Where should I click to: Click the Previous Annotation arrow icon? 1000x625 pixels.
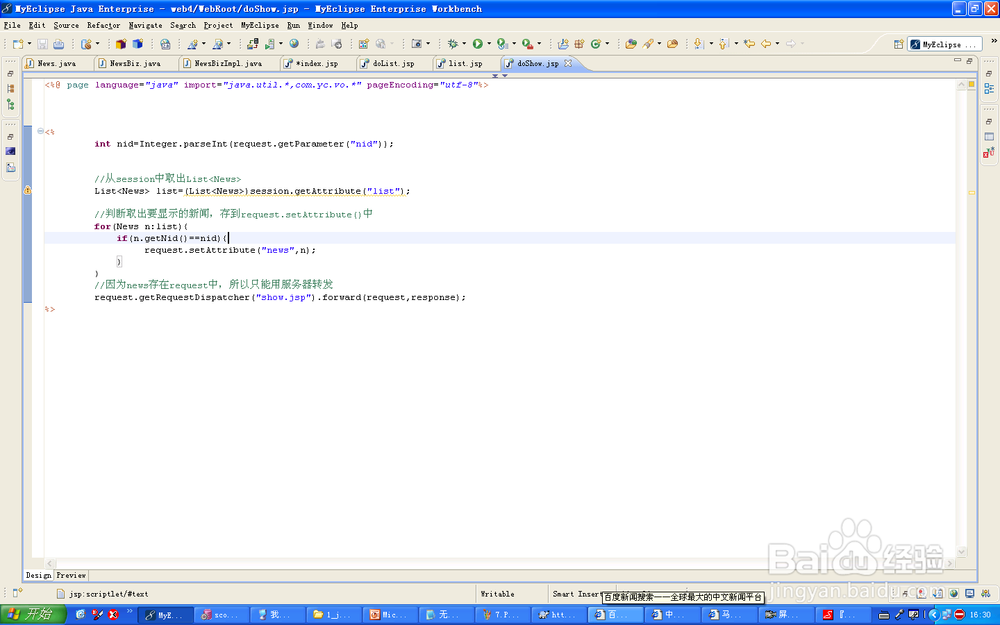(x=723, y=44)
